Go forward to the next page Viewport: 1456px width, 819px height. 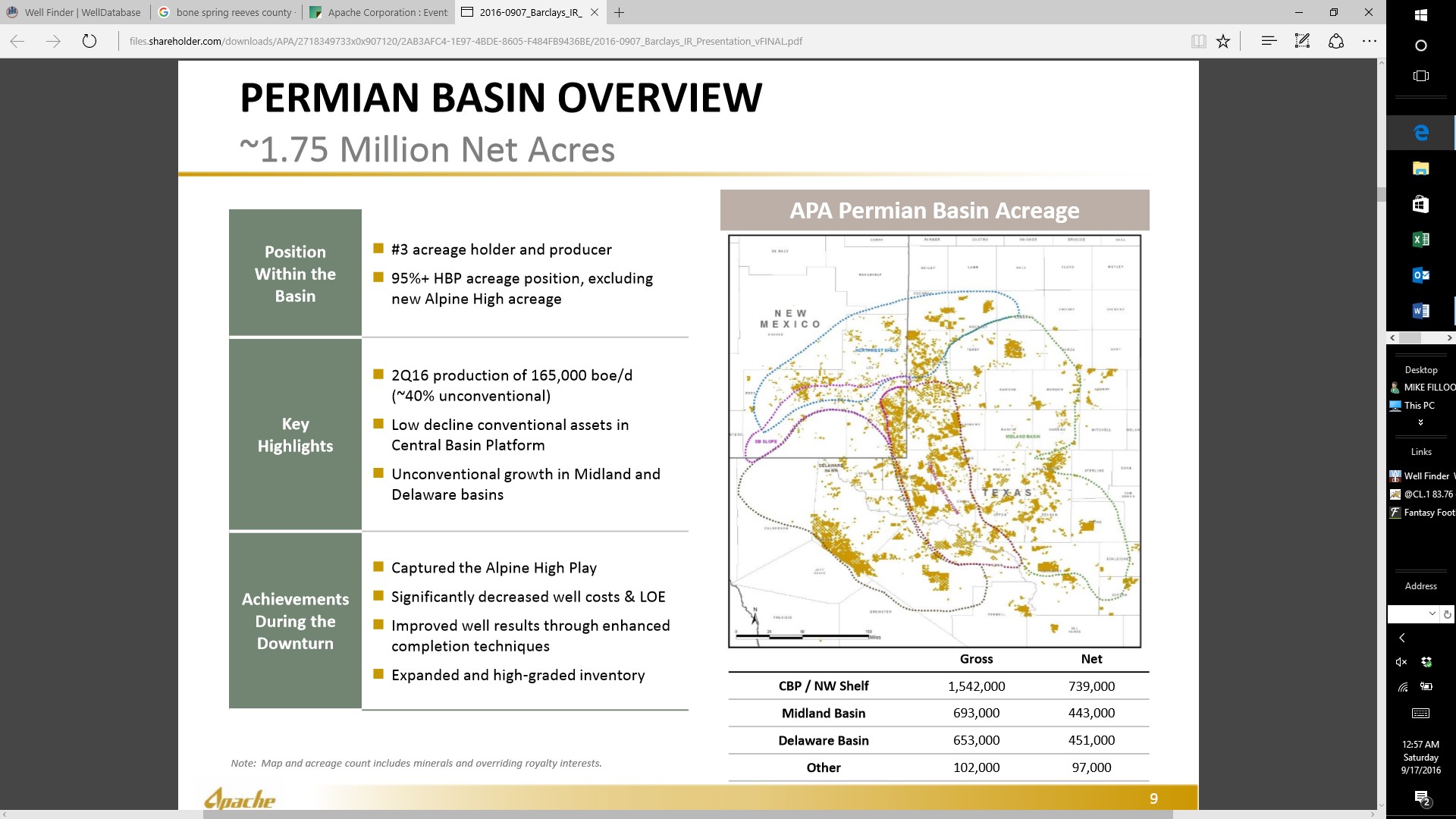point(53,42)
